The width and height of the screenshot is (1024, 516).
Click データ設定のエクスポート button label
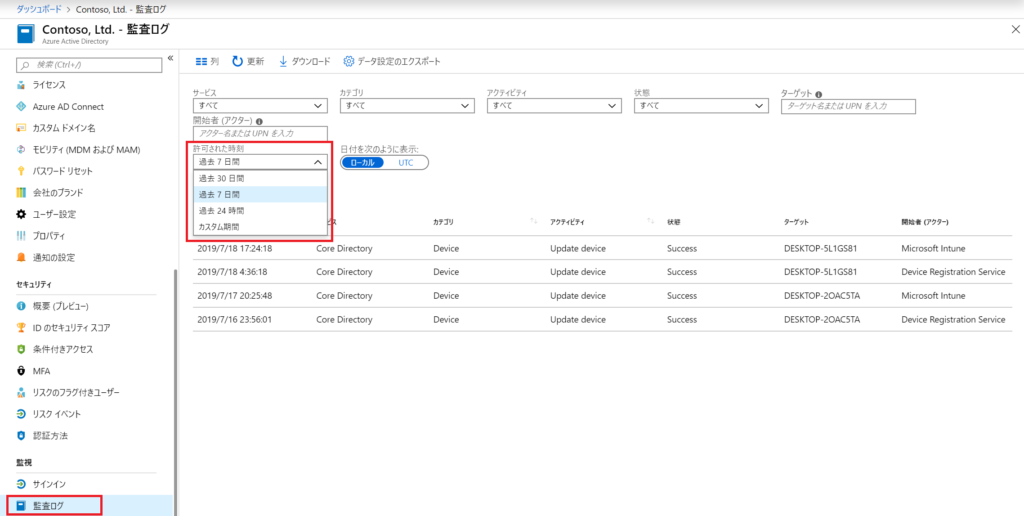pyautogui.click(x=398, y=61)
